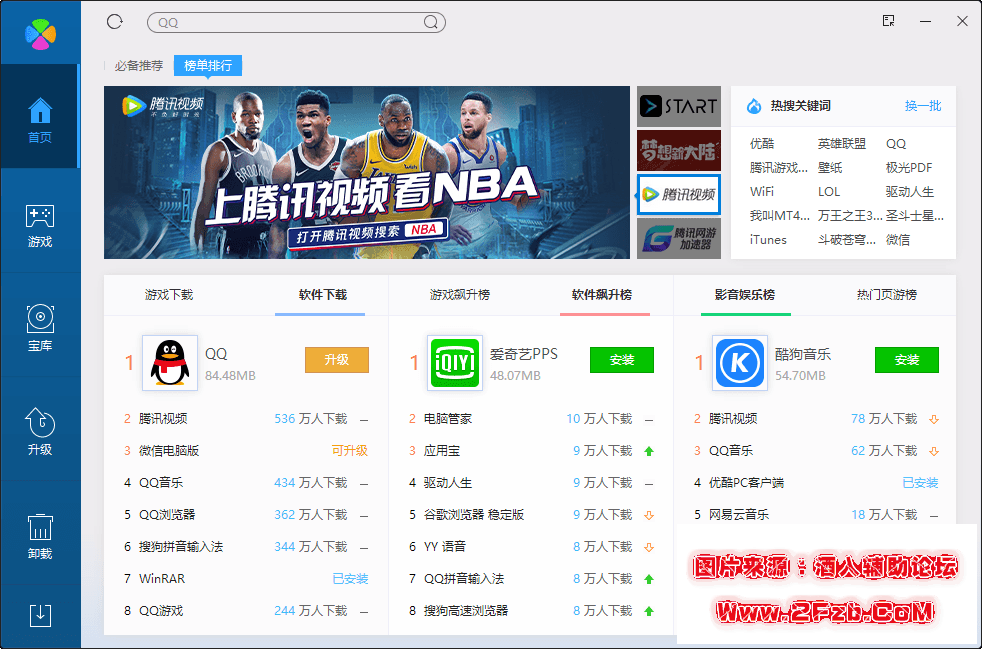Click the magnifier search icon
This screenshot has width=982, height=649.
click(x=431, y=22)
